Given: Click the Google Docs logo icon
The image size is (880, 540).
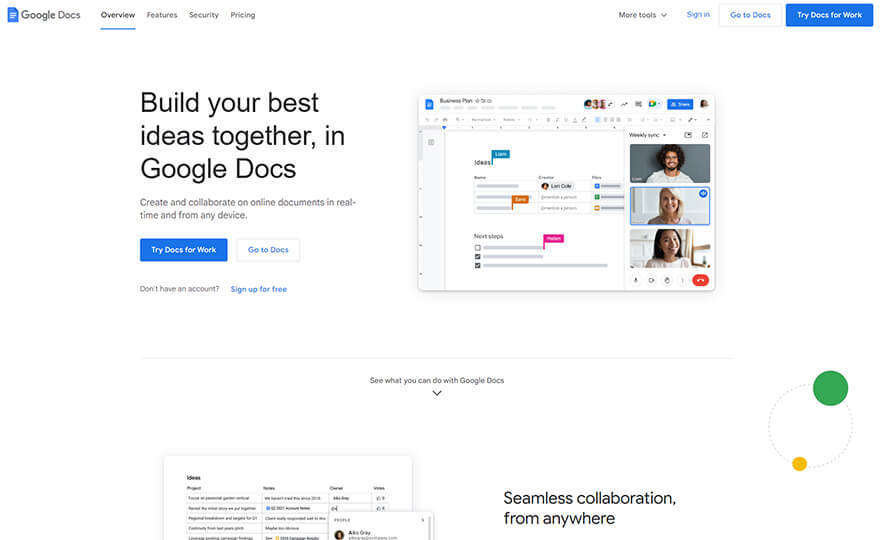Looking at the screenshot, I should click(x=13, y=15).
